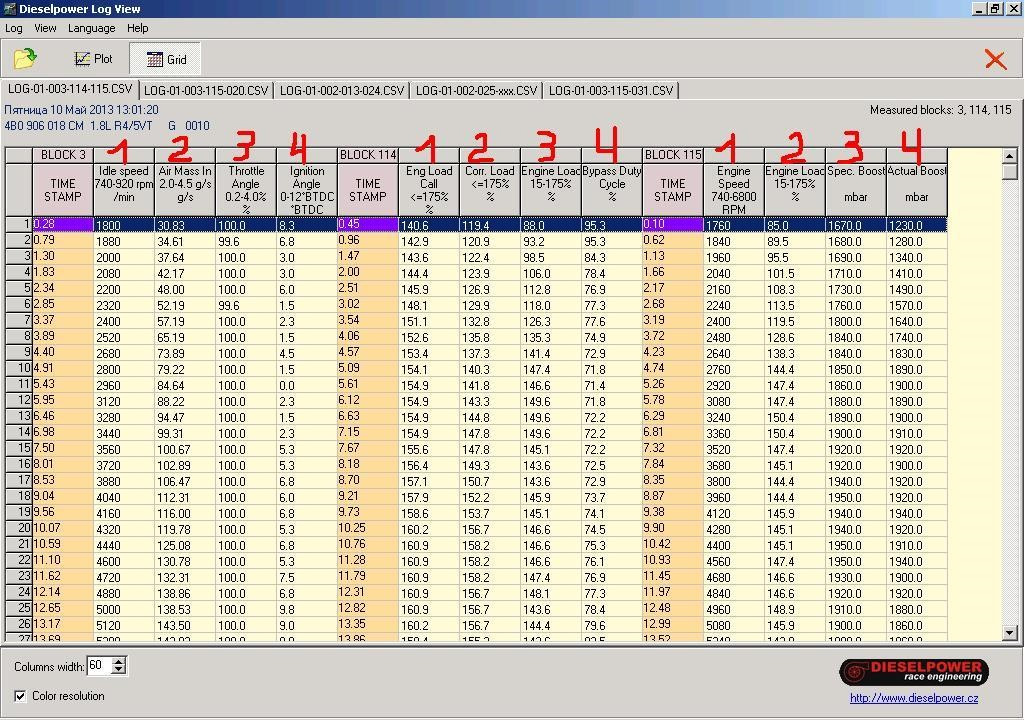Click the Columns width input field
Viewport: 1025px width, 720px height.
(x=99, y=666)
